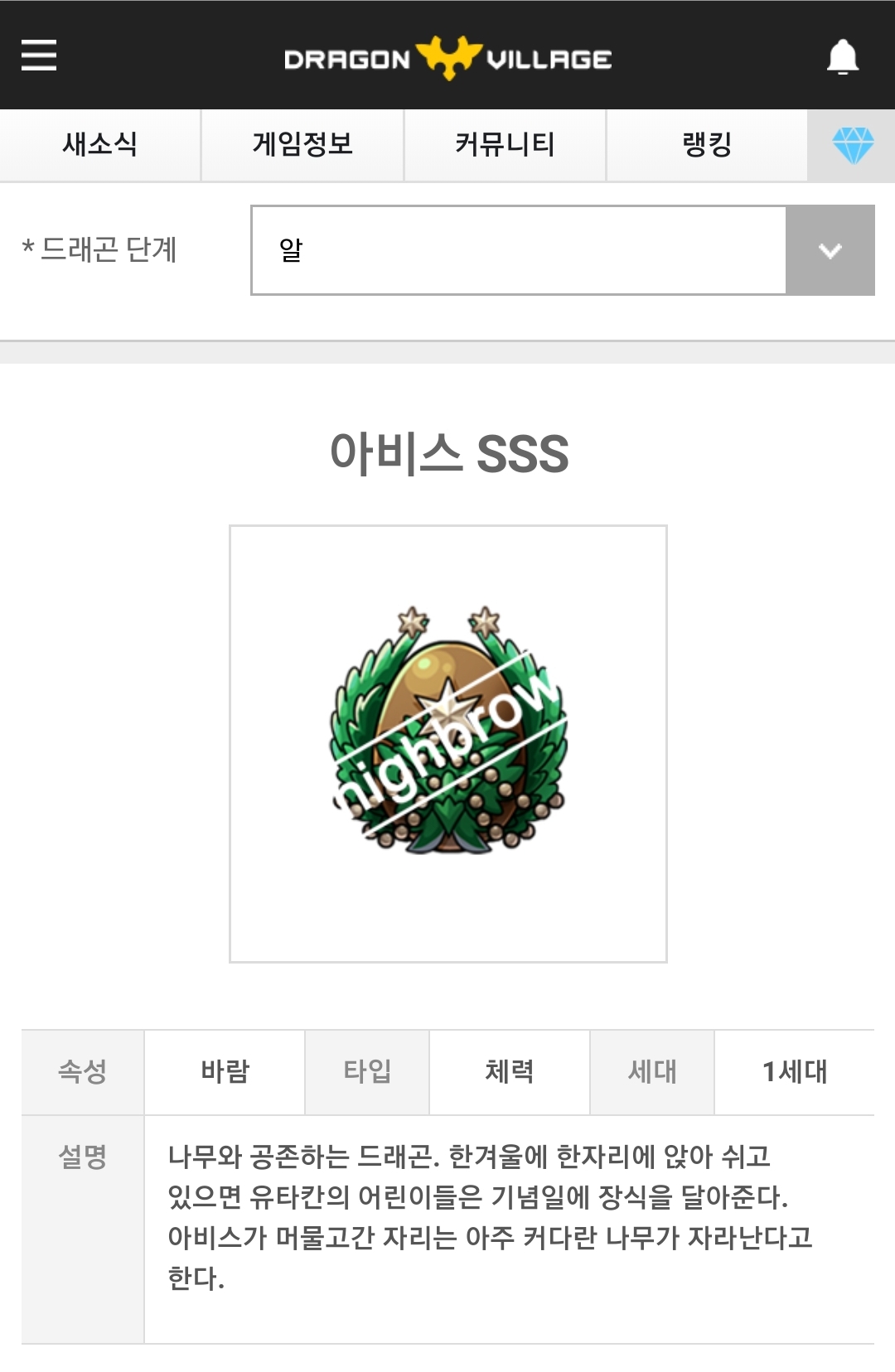Tap the Abyss egg image

tap(448, 731)
